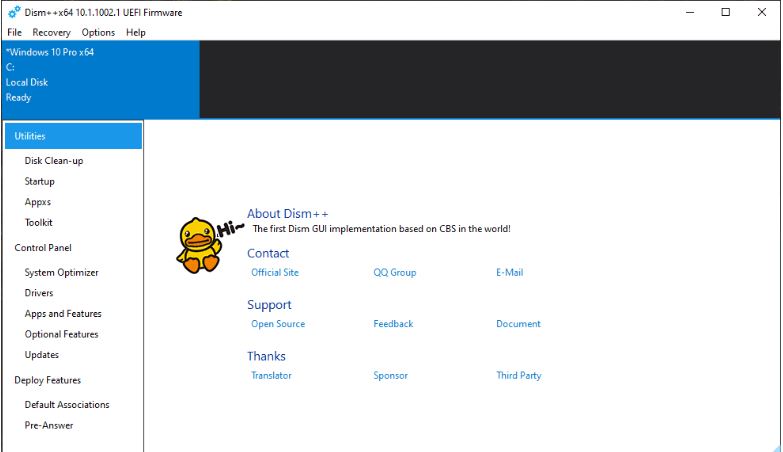Select System Optimizer in sidebar

61,273
